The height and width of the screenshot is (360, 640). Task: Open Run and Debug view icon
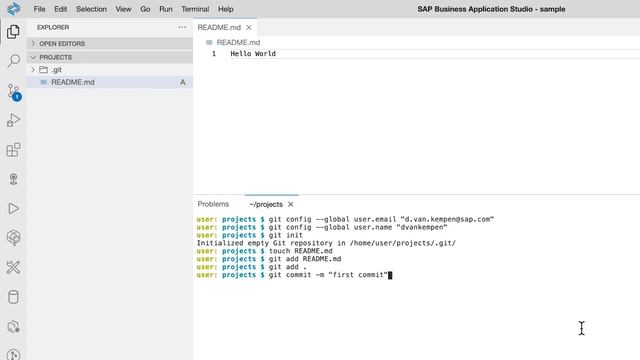13,120
